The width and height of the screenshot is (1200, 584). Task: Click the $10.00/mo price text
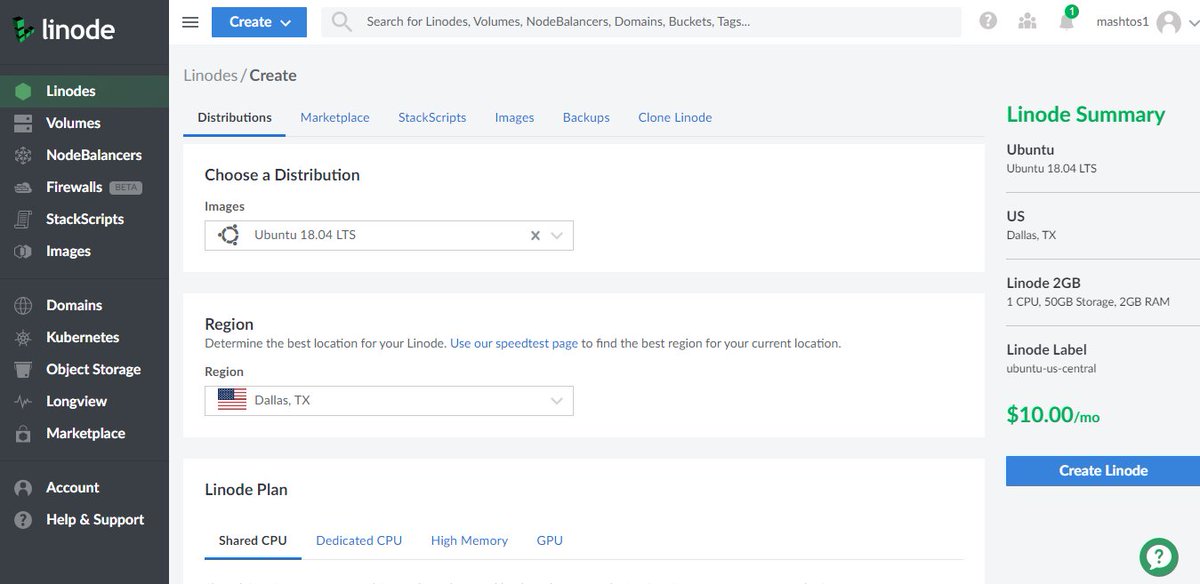tap(1053, 414)
